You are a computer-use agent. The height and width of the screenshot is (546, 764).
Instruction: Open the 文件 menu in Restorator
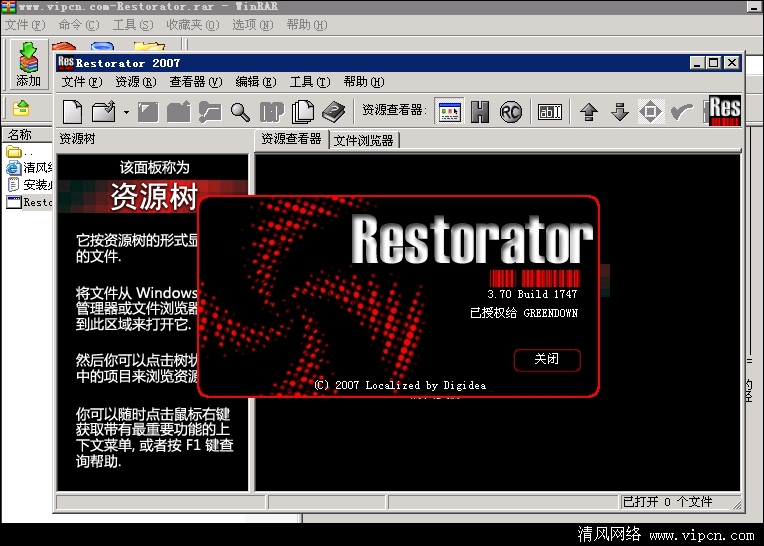tap(81, 82)
